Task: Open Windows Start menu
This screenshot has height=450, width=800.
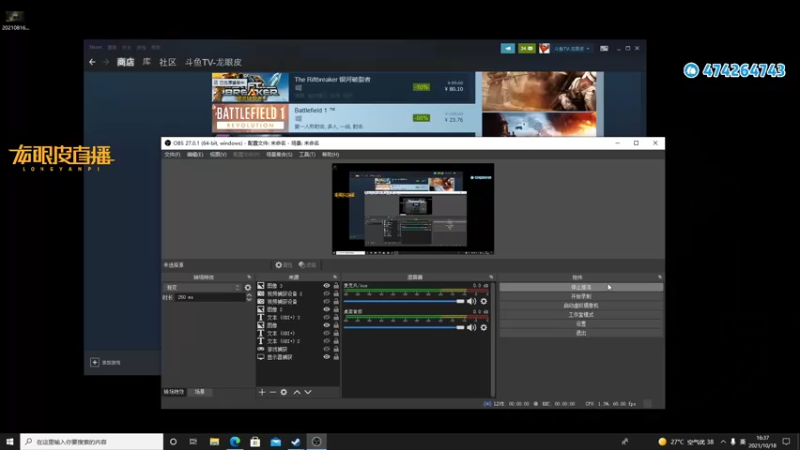Action: [x=10, y=441]
